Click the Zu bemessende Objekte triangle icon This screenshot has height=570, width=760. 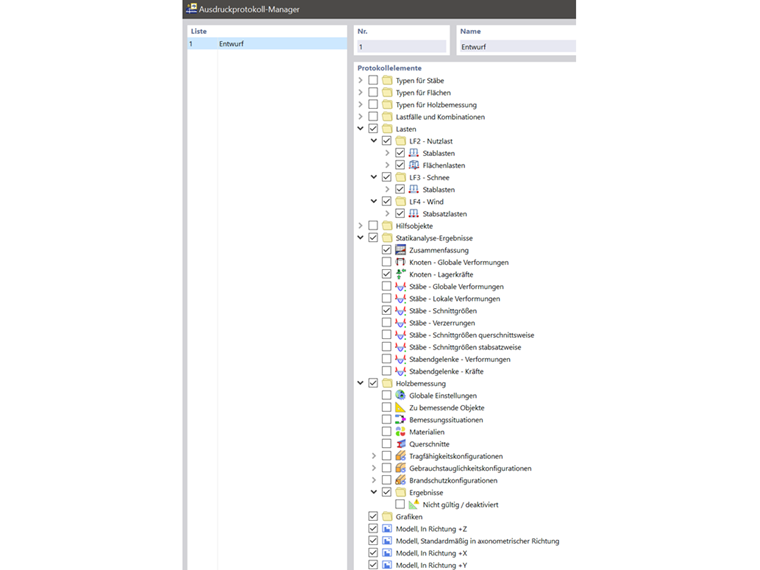click(x=400, y=408)
